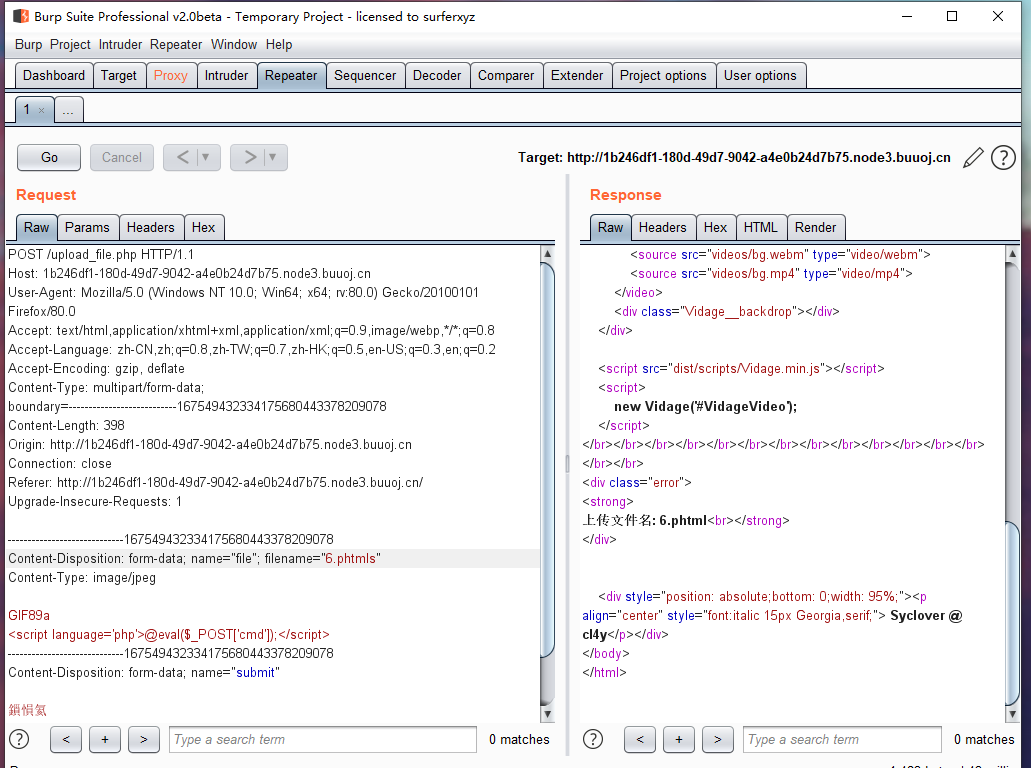Select Response Hex tab

(x=715, y=228)
